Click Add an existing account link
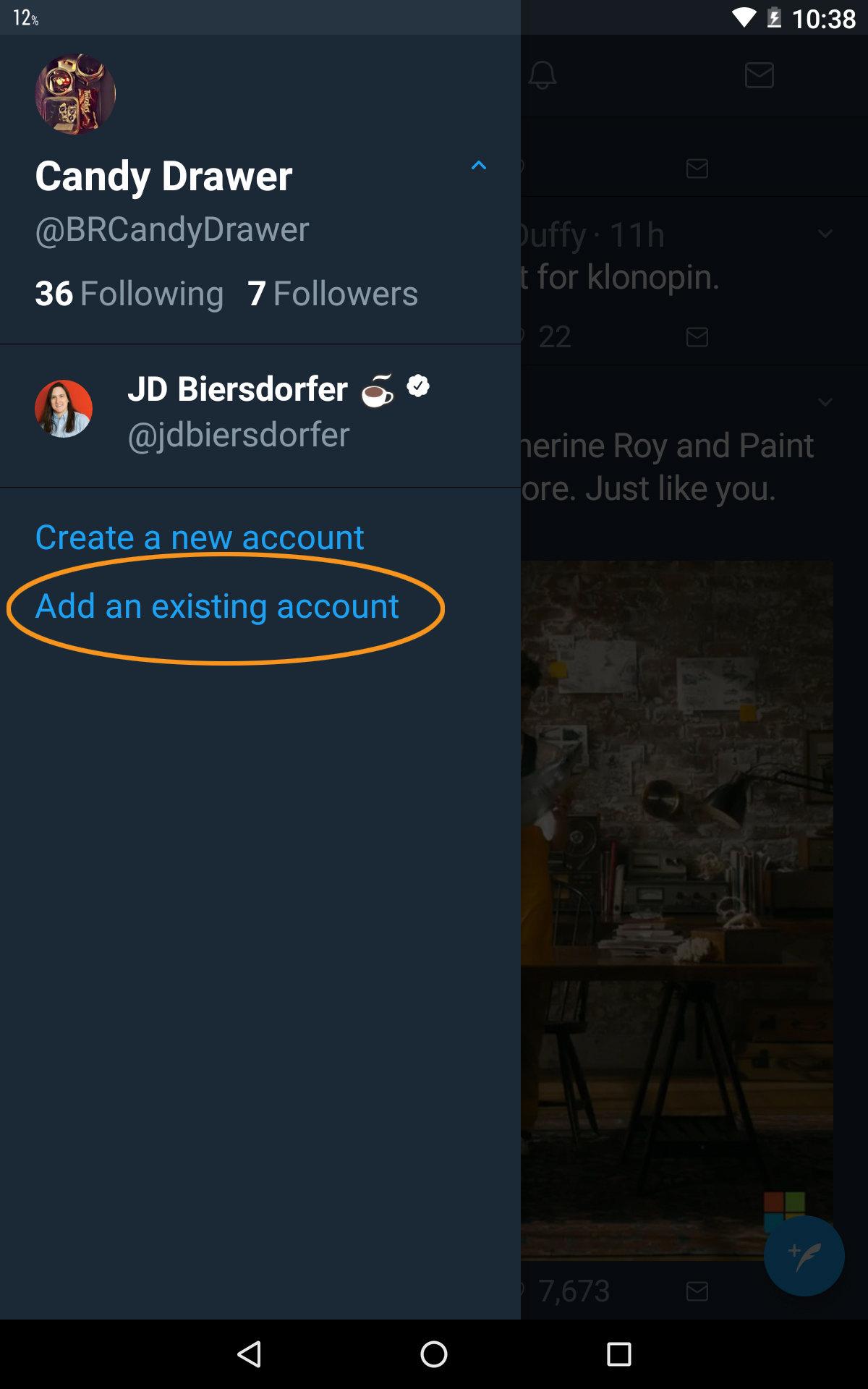This screenshot has height=1389, width=868. [x=217, y=606]
